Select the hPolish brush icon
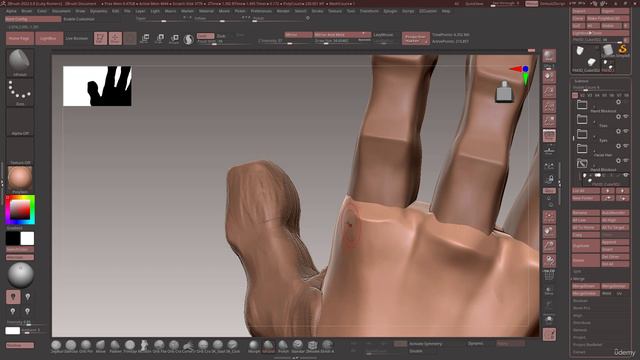 pos(268,346)
